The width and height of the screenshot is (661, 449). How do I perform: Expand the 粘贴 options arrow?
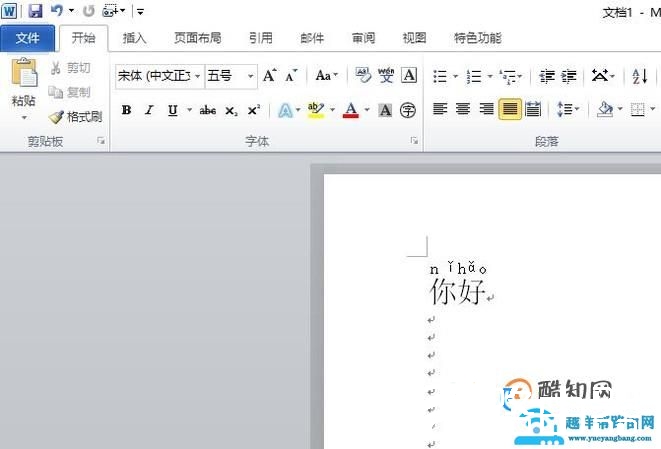point(24,117)
